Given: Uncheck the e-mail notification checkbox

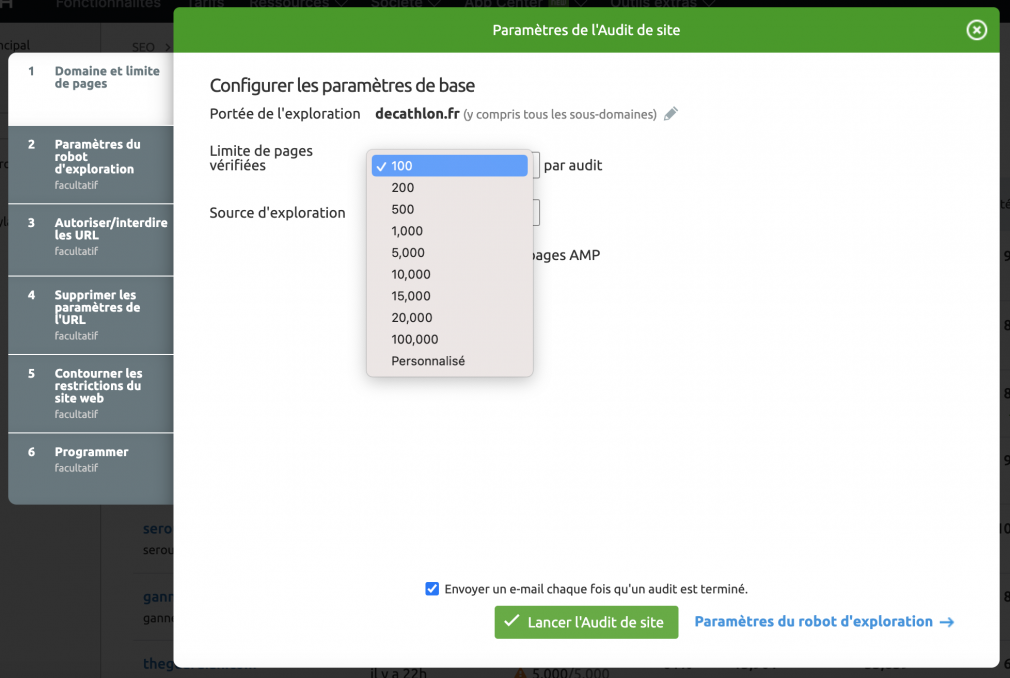Looking at the screenshot, I should 432,589.
